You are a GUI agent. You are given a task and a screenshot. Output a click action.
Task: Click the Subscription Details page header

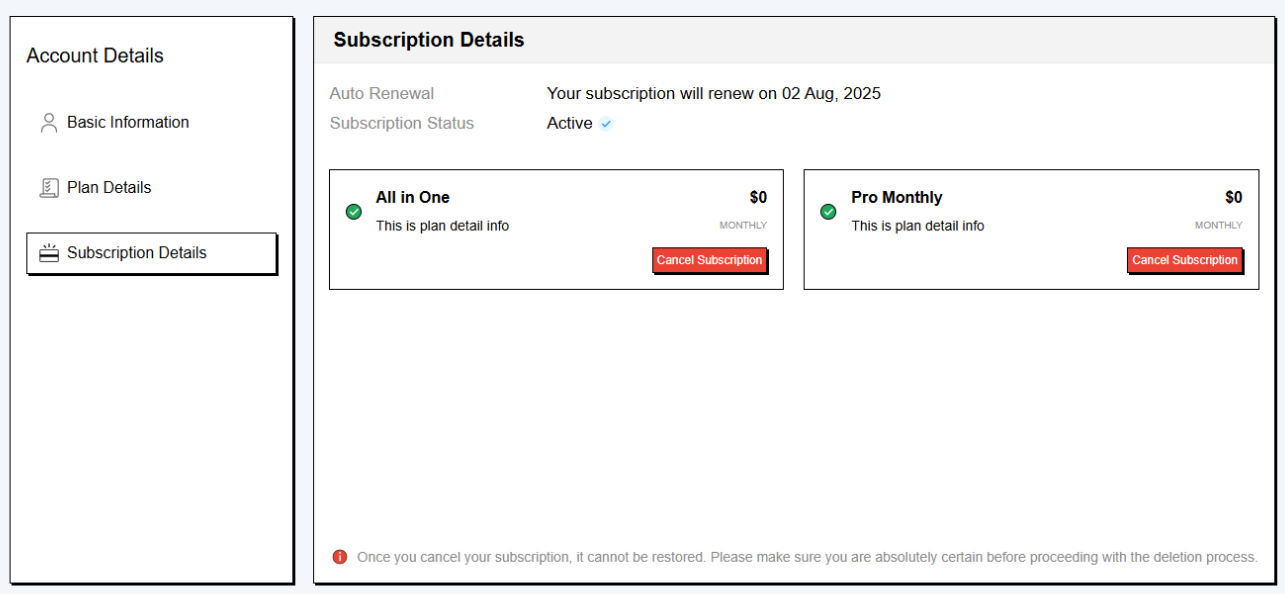pyautogui.click(x=429, y=41)
